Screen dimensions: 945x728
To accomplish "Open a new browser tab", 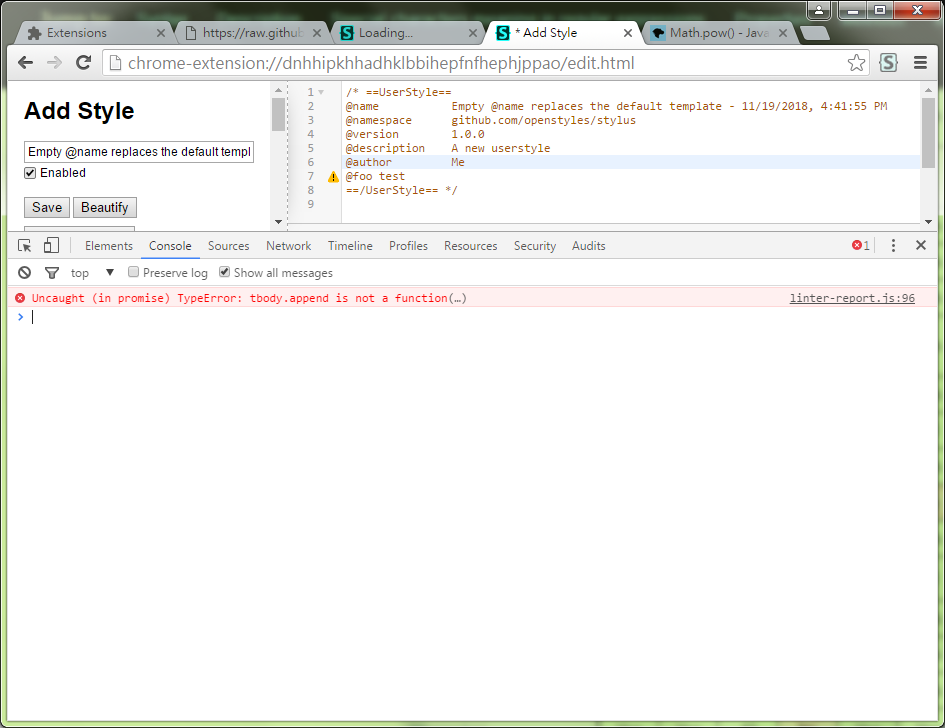I will pos(815,33).
